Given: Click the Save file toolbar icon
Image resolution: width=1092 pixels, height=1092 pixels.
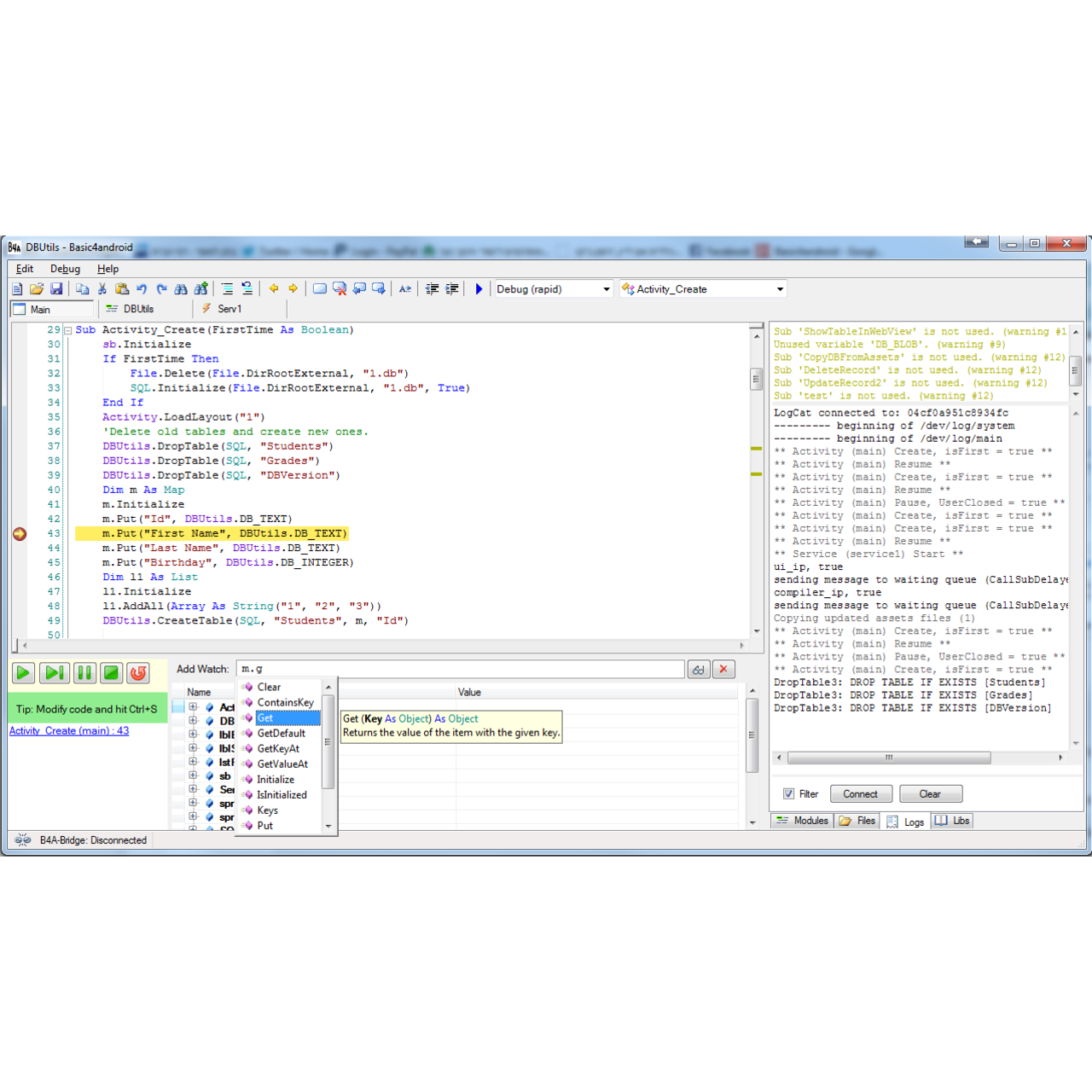Looking at the screenshot, I should coord(56,289).
